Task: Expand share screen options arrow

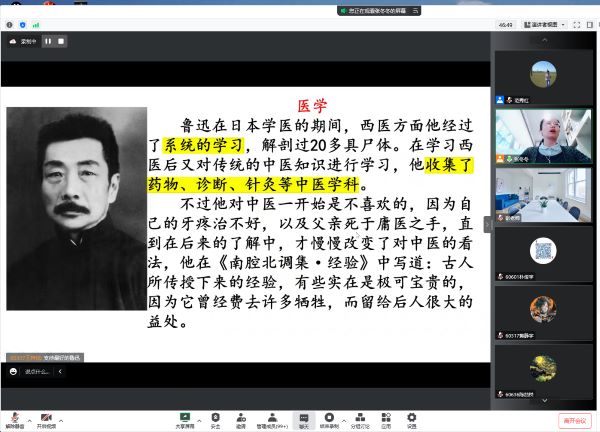Action: pos(199,418)
